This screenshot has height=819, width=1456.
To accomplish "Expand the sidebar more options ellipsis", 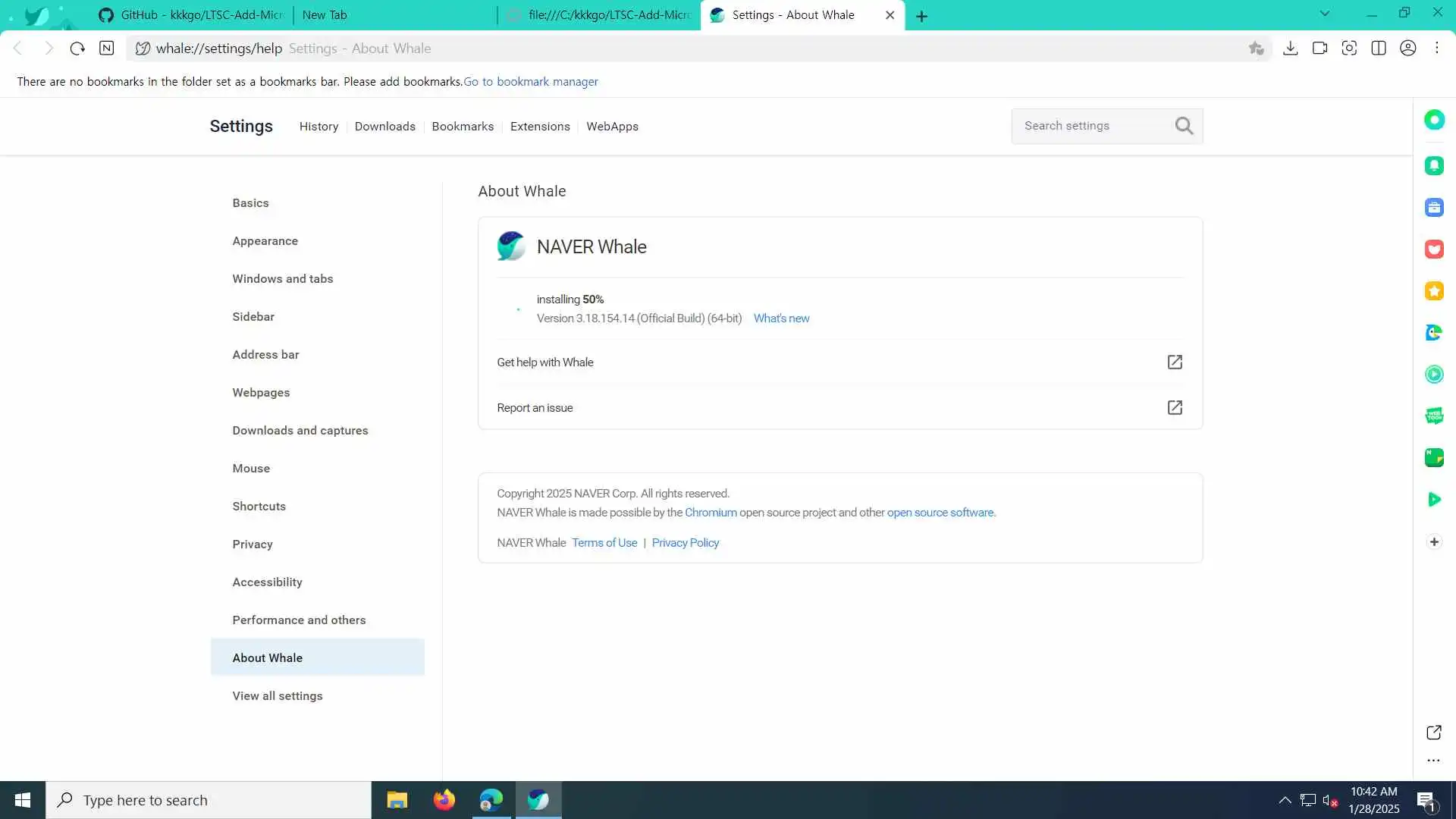I will coord(1433,760).
